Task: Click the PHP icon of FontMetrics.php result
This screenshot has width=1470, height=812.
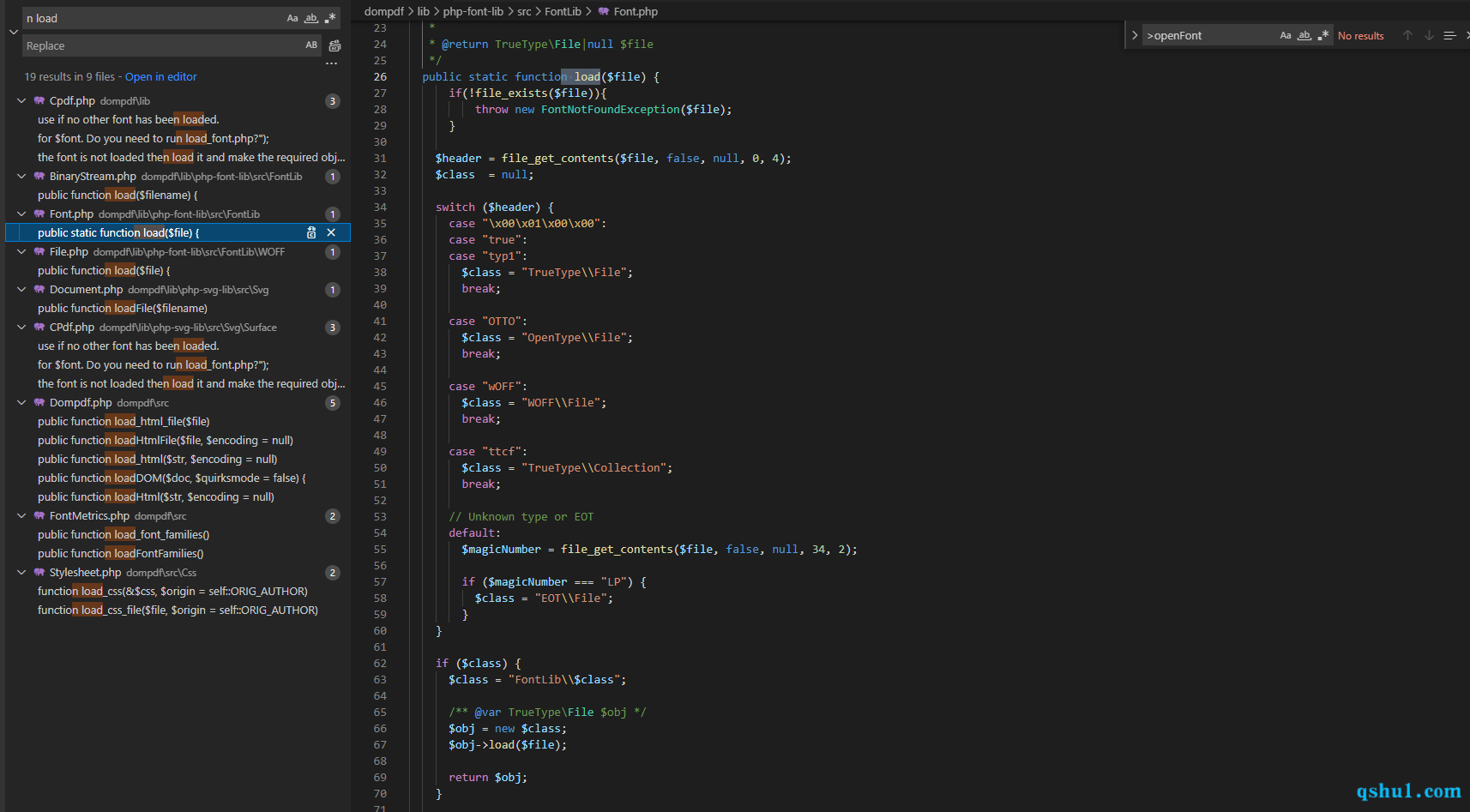Action: (39, 515)
